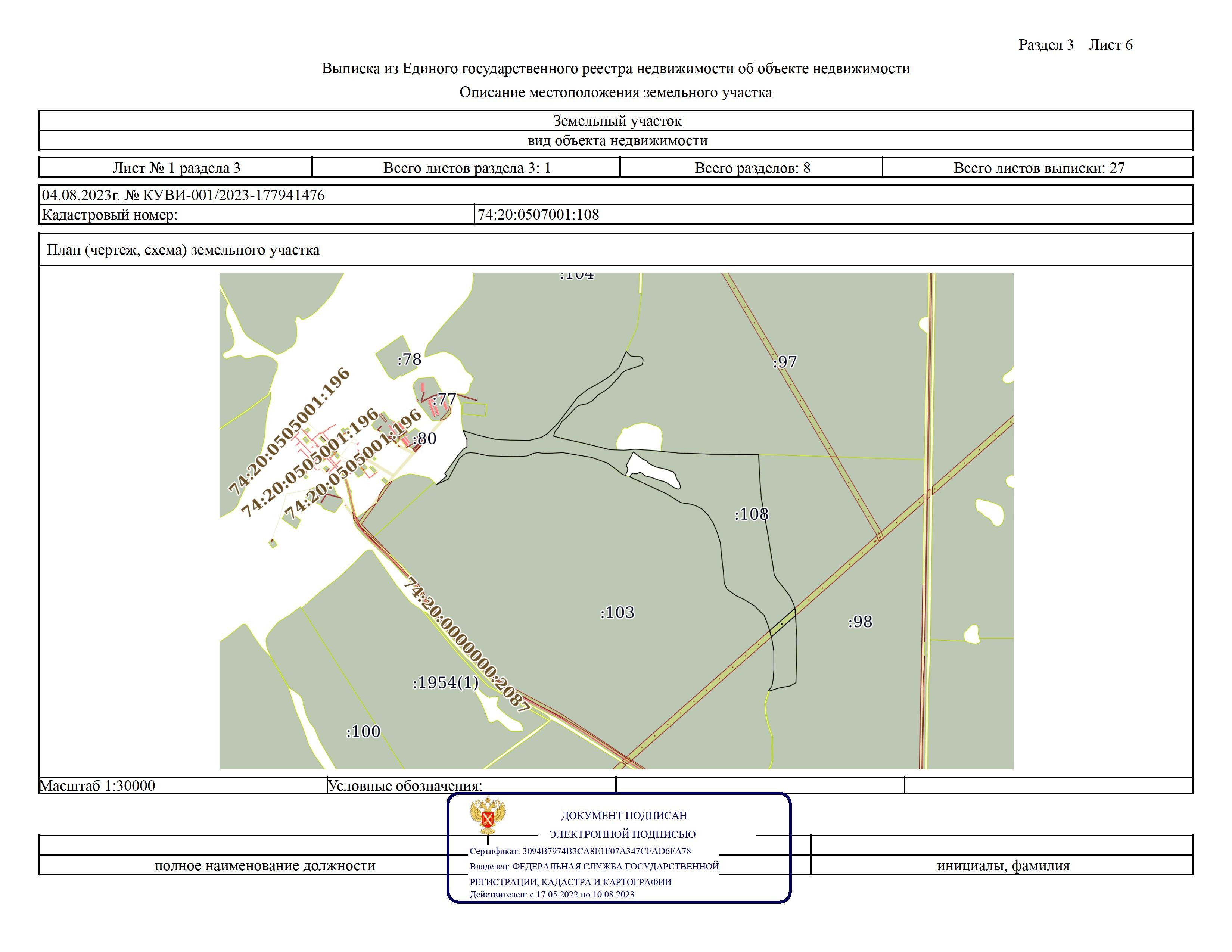Image resolution: width=1232 pixels, height=952 pixels.
Task: Click parcel label ':108' on the map
Action: [x=752, y=514]
